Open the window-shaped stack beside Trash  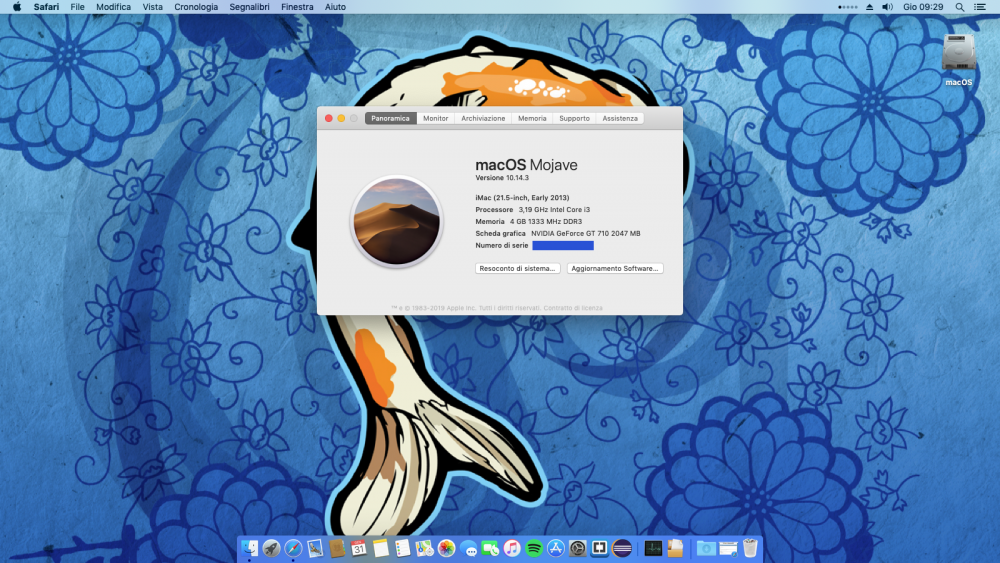[x=728, y=548]
